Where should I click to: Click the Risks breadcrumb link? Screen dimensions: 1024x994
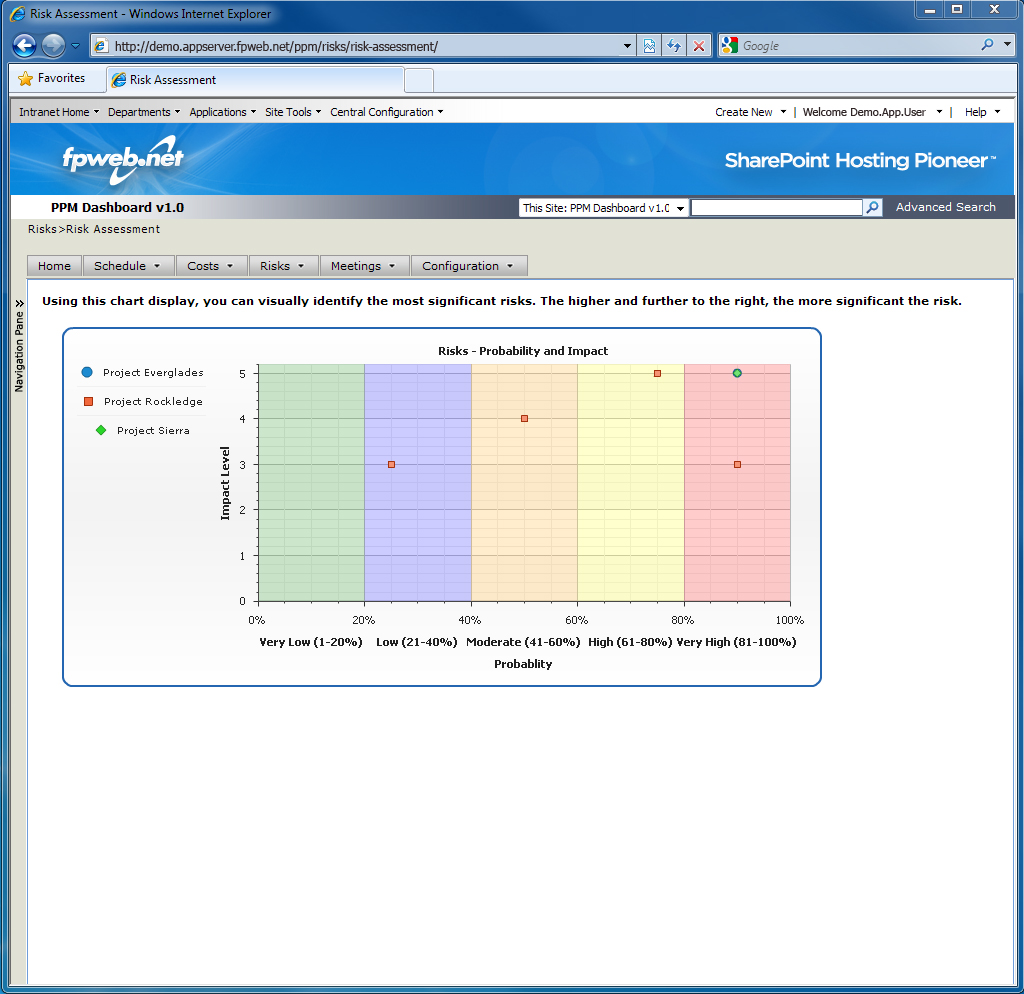pos(42,229)
